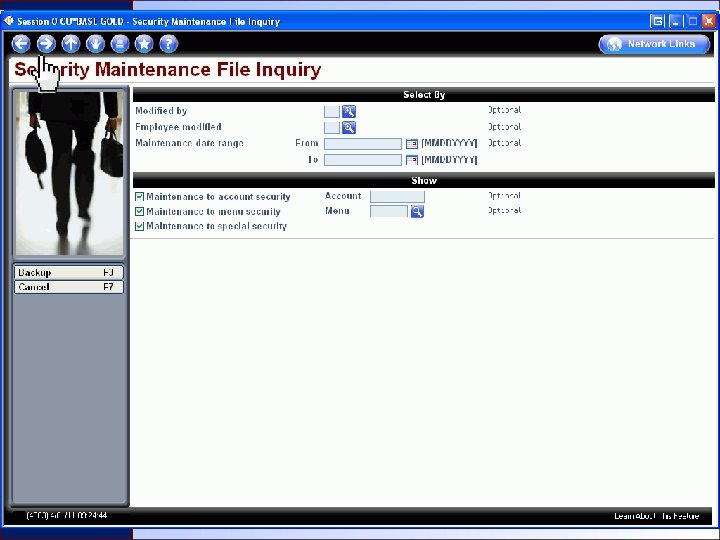Viewport: 720px width, 540px height.
Task: Click the application icon in title bar
Action: pyautogui.click(x=9, y=21)
